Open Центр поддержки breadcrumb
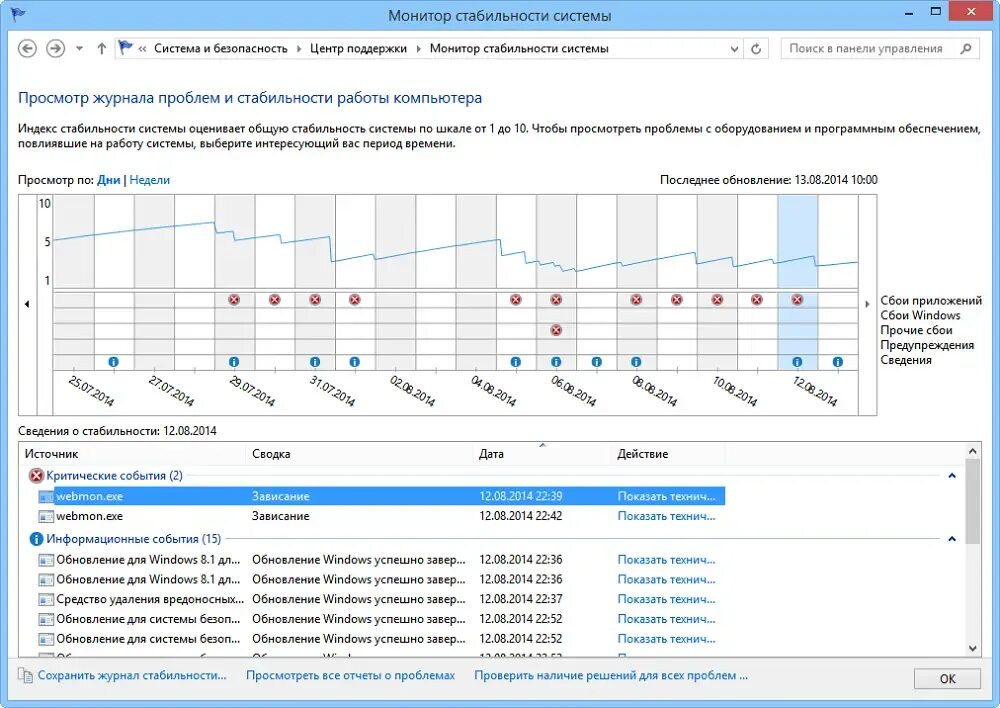The image size is (1000, 708). point(358,48)
